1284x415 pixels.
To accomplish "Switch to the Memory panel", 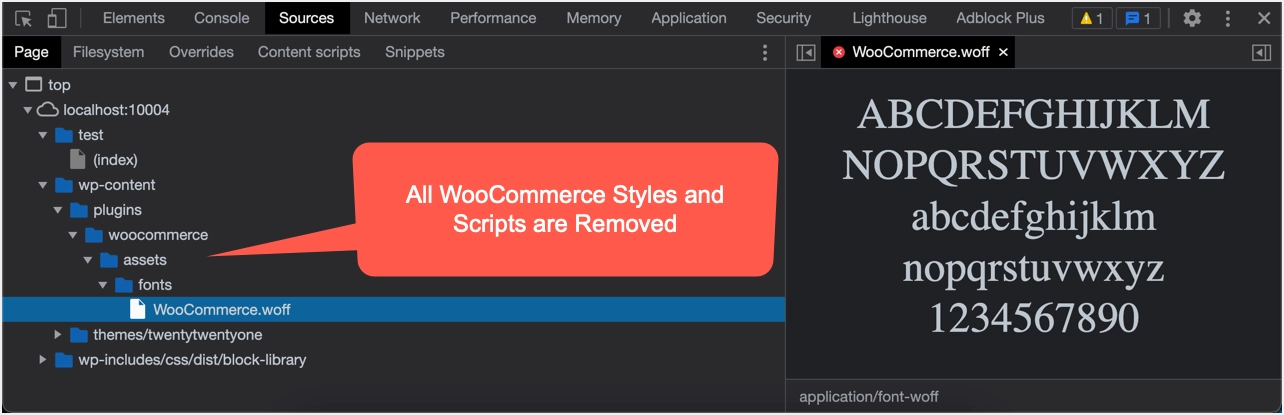I will tap(594, 18).
